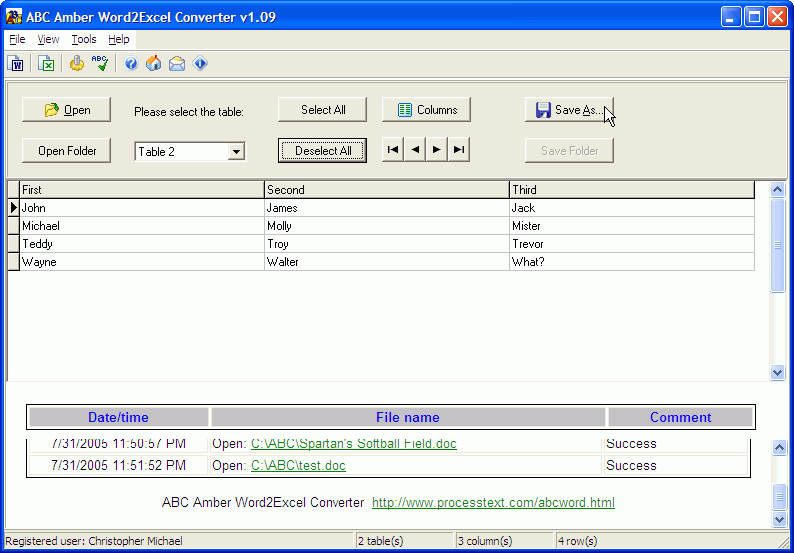The height and width of the screenshot is (553, 794).
Task: Select the Trevor cell
Action: (632, 244)
